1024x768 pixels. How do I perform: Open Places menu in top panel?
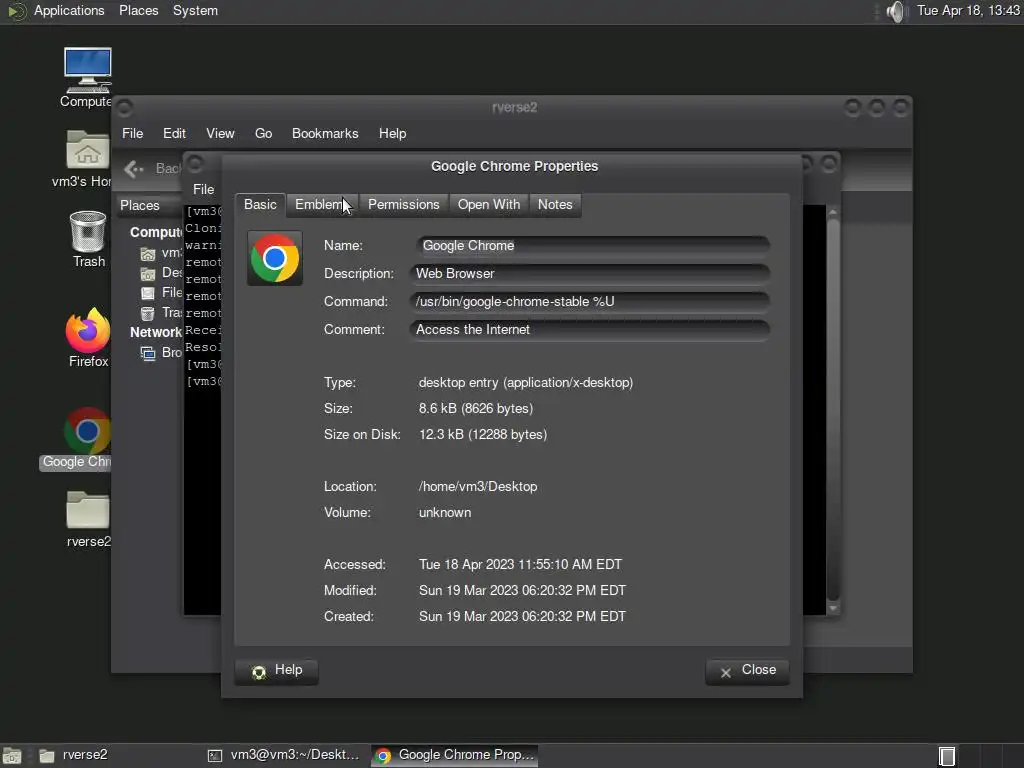tap(138, 11)
